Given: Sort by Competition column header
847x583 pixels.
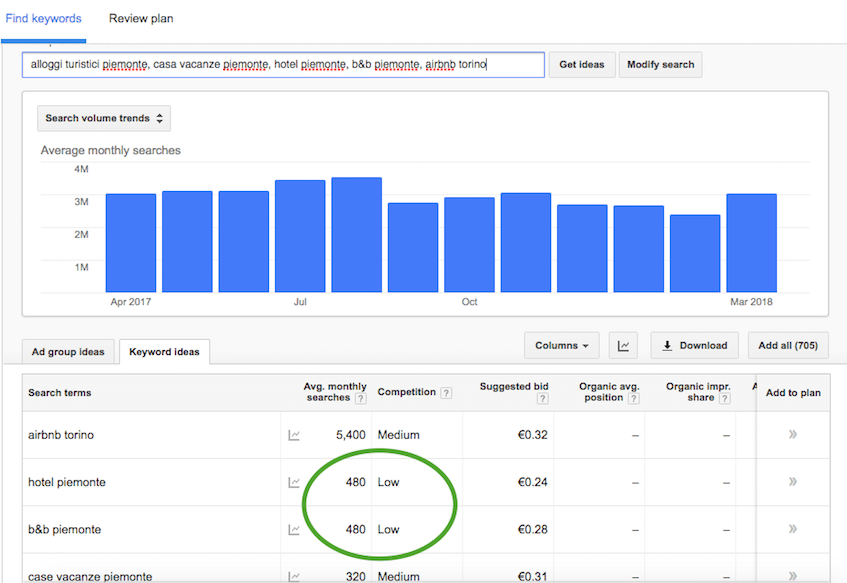Looking at the screenshot, I should pyautogui.click(x=406, y=392).
